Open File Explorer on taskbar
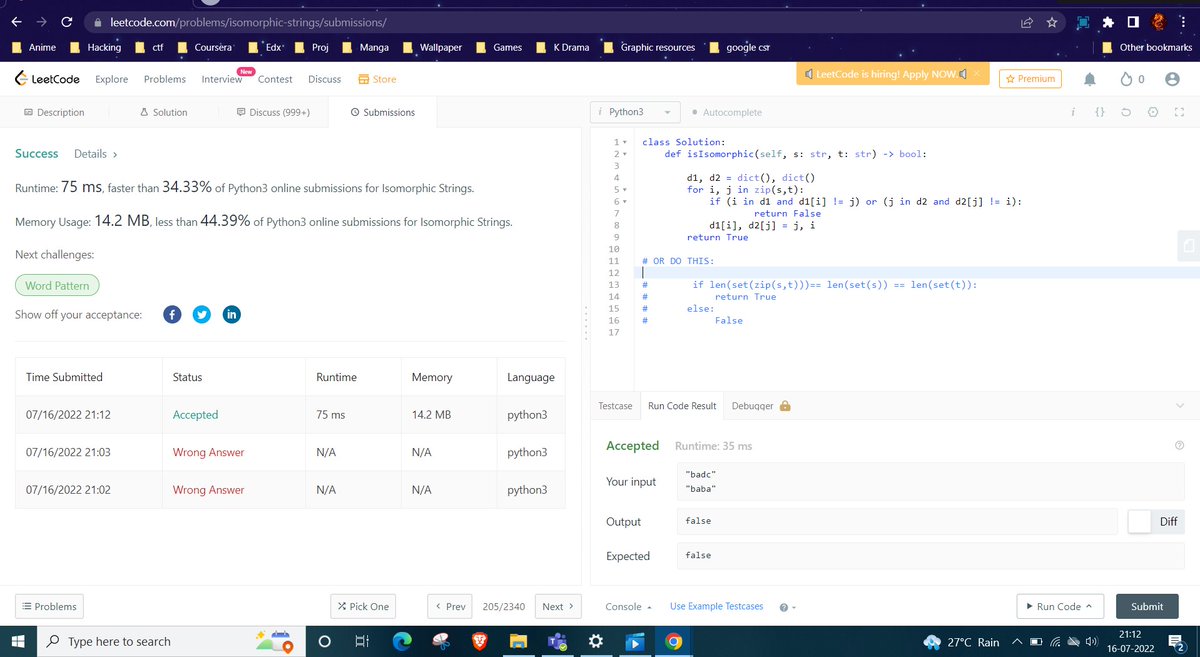 tap(518, 641)
